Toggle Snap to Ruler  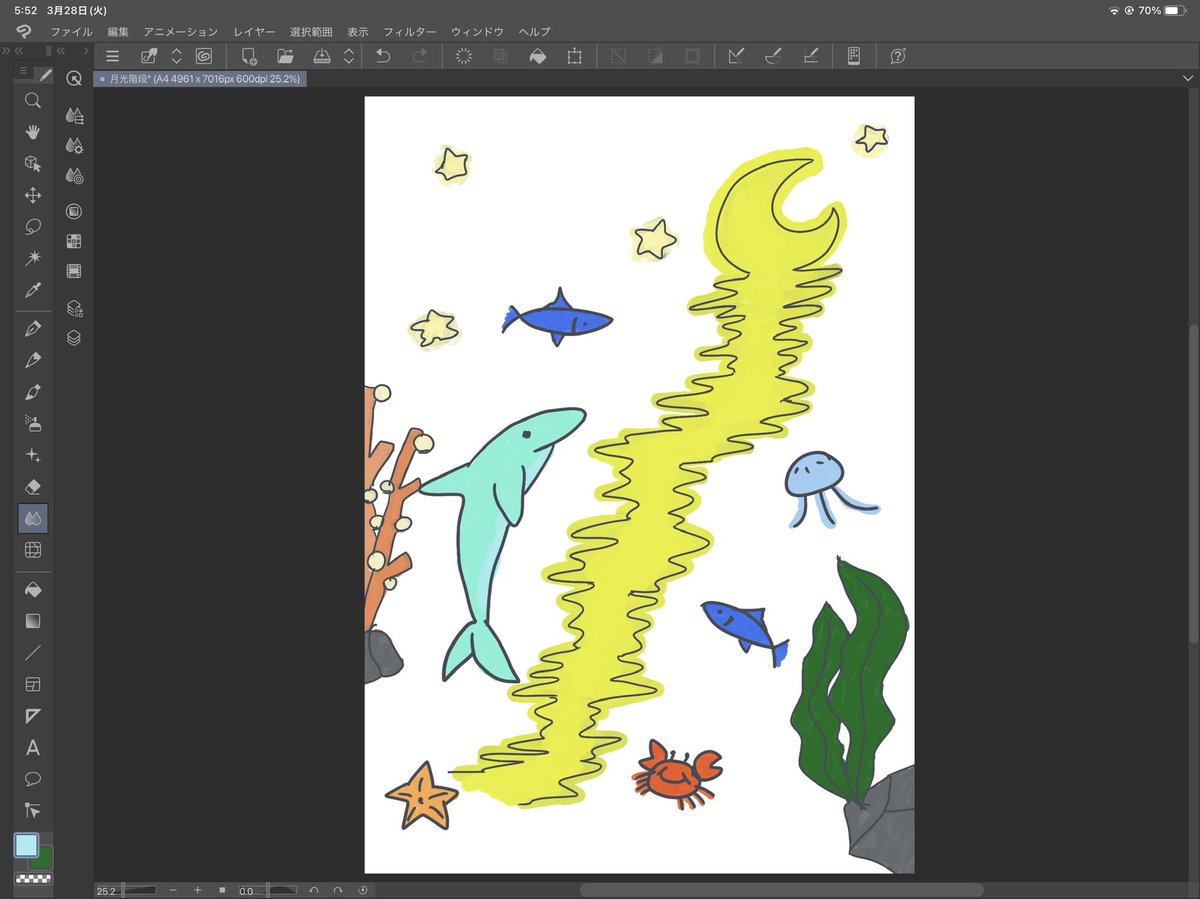(736, 56)
